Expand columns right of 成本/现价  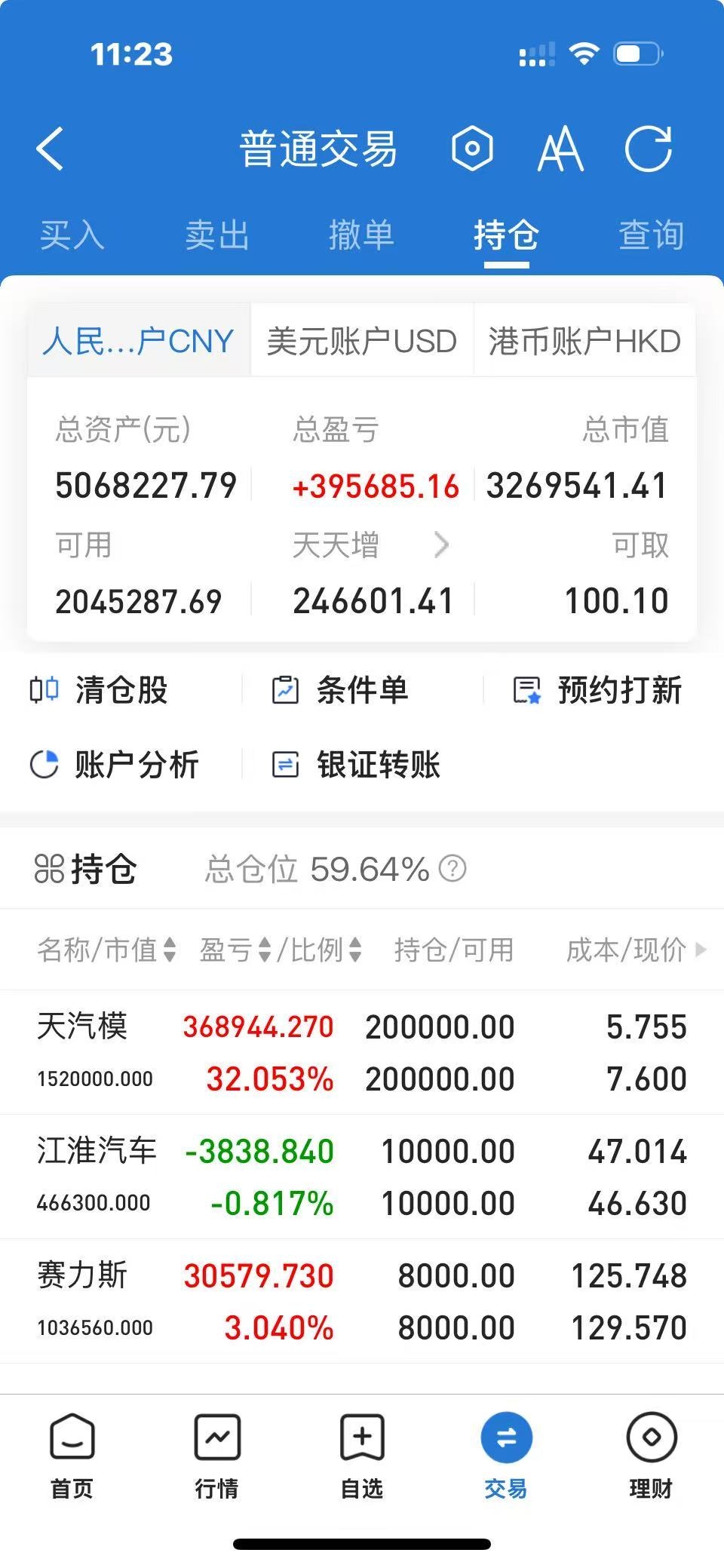click(x=701, y=950)
